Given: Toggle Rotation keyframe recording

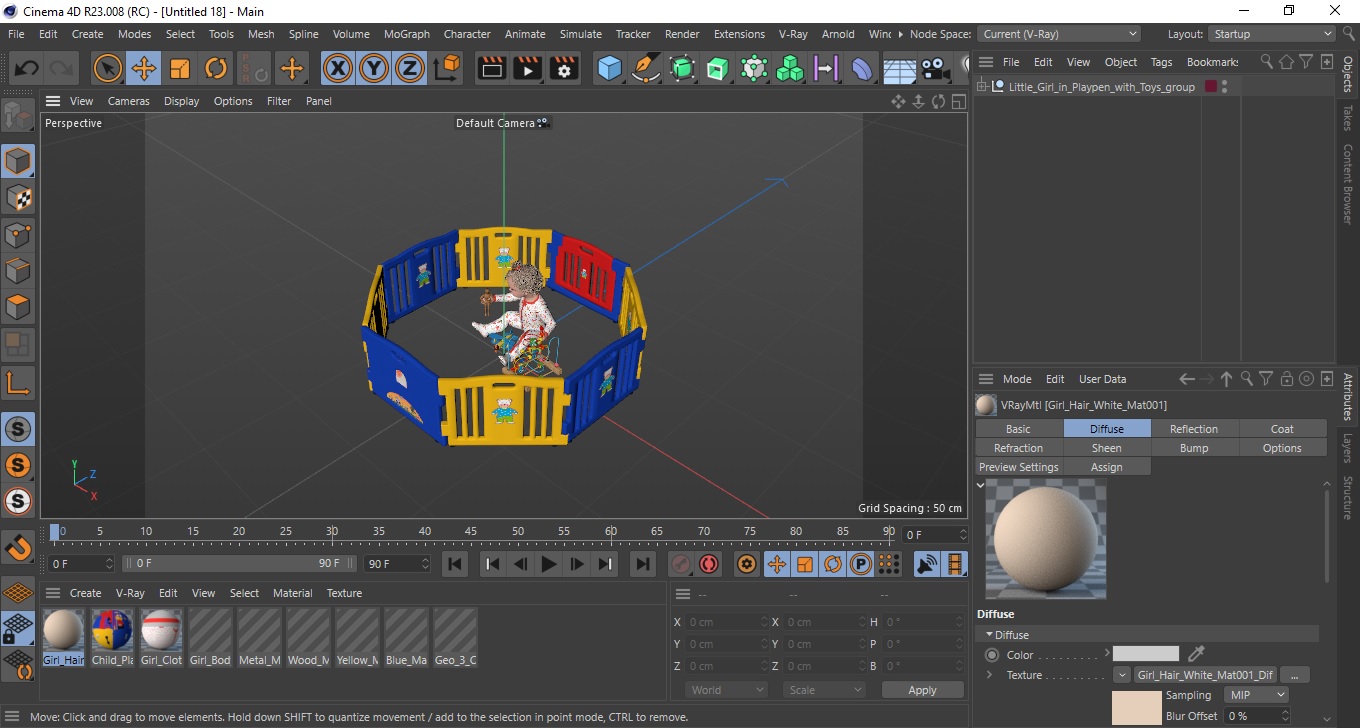Looking at the screenshot, I should (832, 564).
